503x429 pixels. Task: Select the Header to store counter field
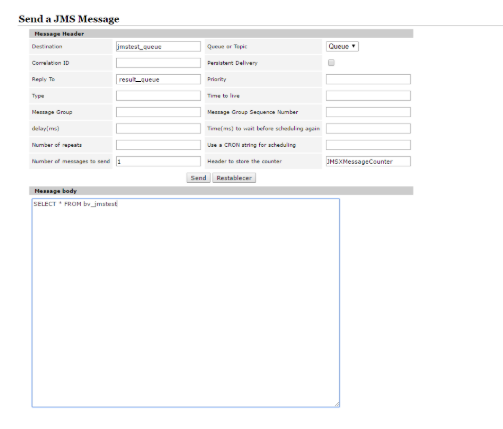[x=368, y=161]
